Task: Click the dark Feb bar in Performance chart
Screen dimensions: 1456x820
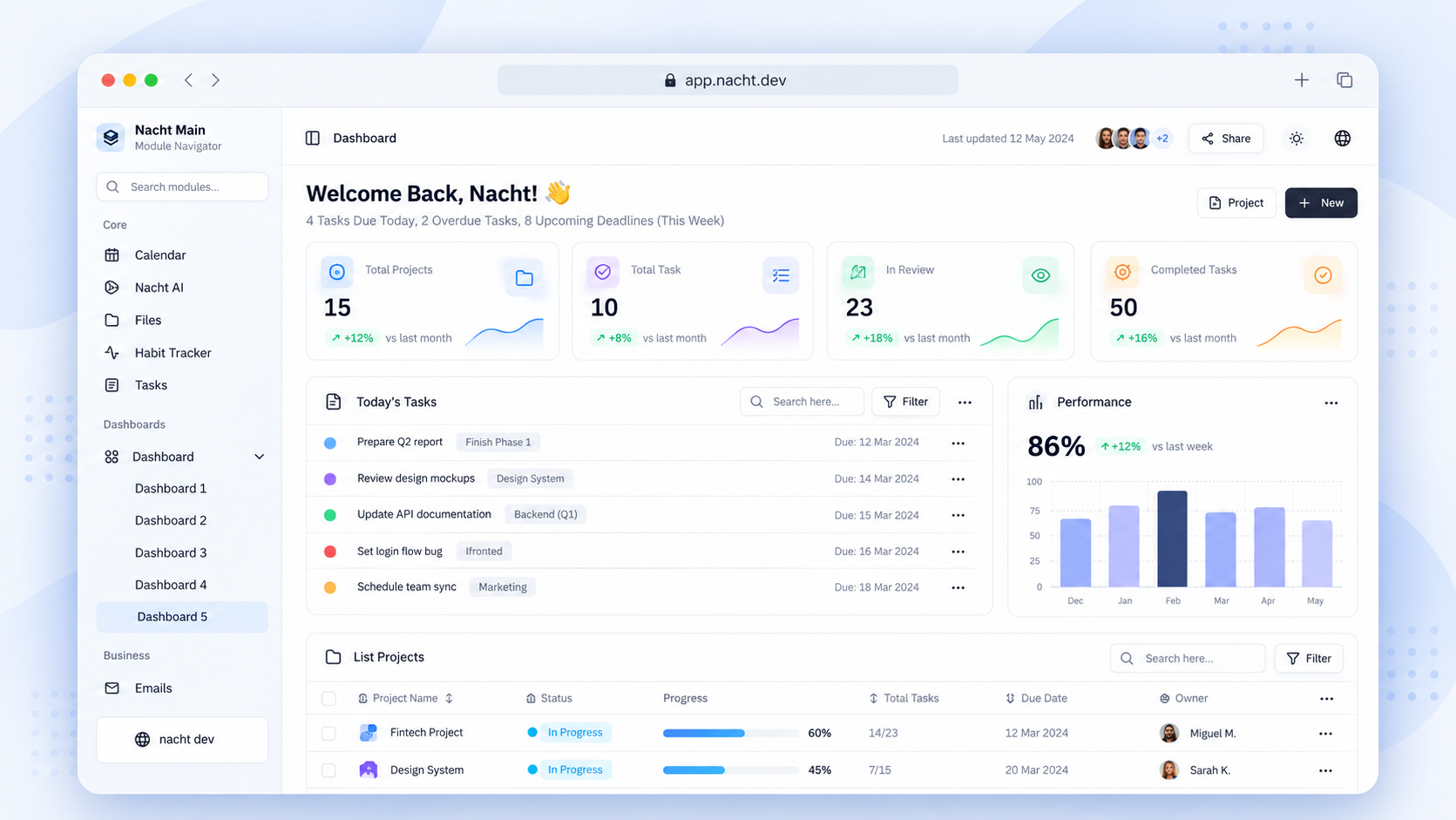Action: pos(1172,539)
